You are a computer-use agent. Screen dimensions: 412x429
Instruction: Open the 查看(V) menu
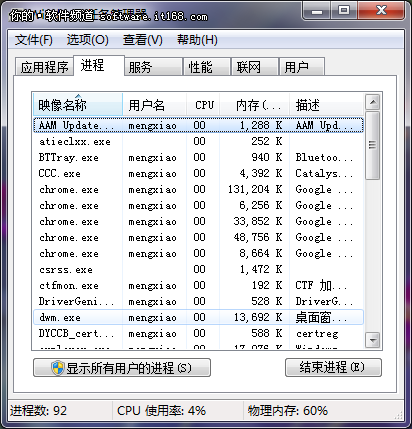pos(143,40)
